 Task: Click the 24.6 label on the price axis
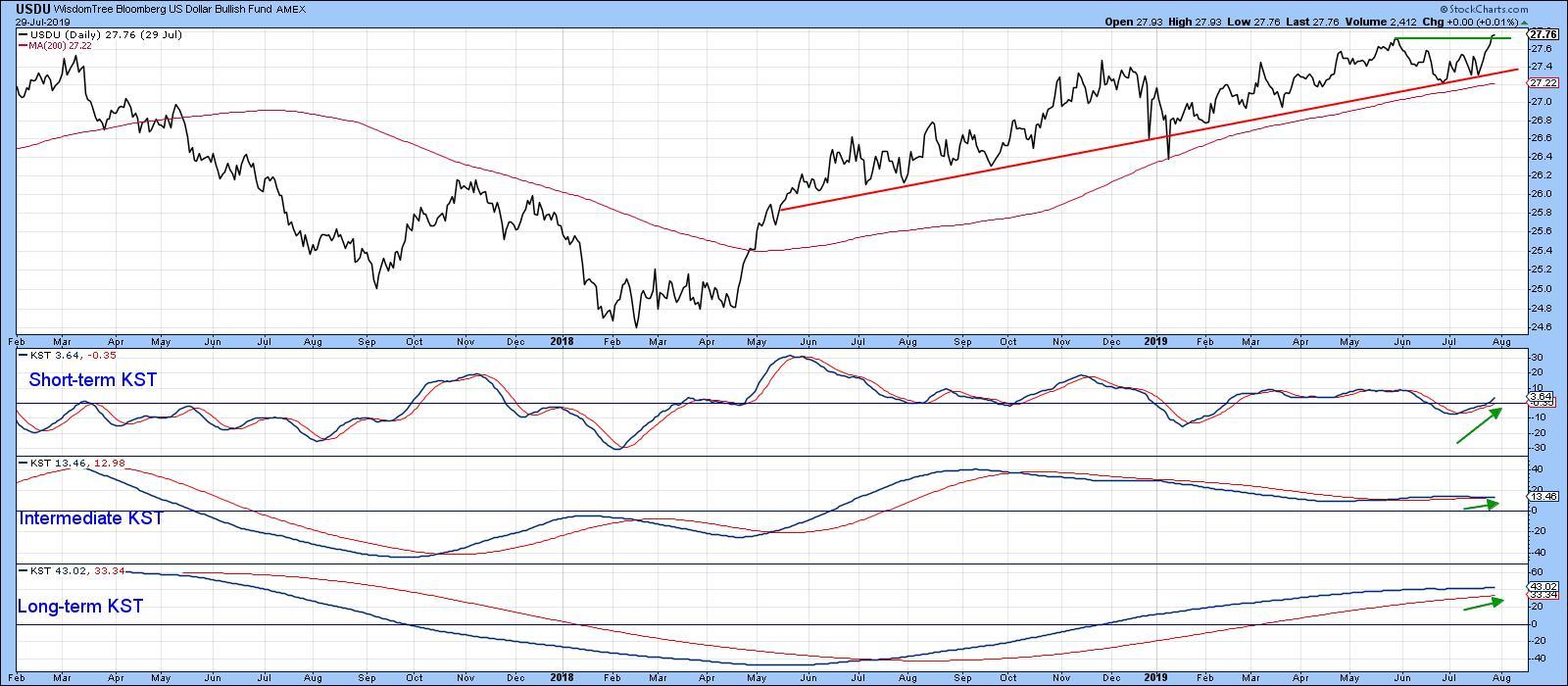coord(1540,326)
